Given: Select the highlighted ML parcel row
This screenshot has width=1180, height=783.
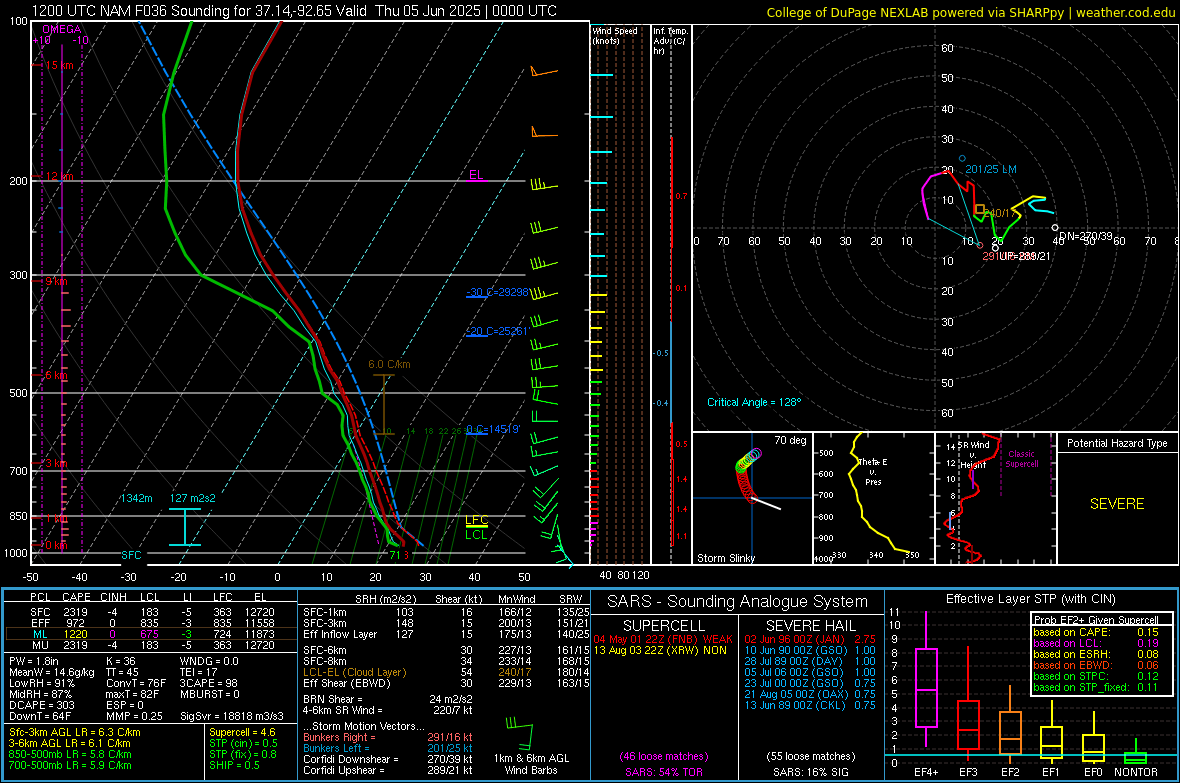Looking at the screenshot, I should (x=150, y=634).
